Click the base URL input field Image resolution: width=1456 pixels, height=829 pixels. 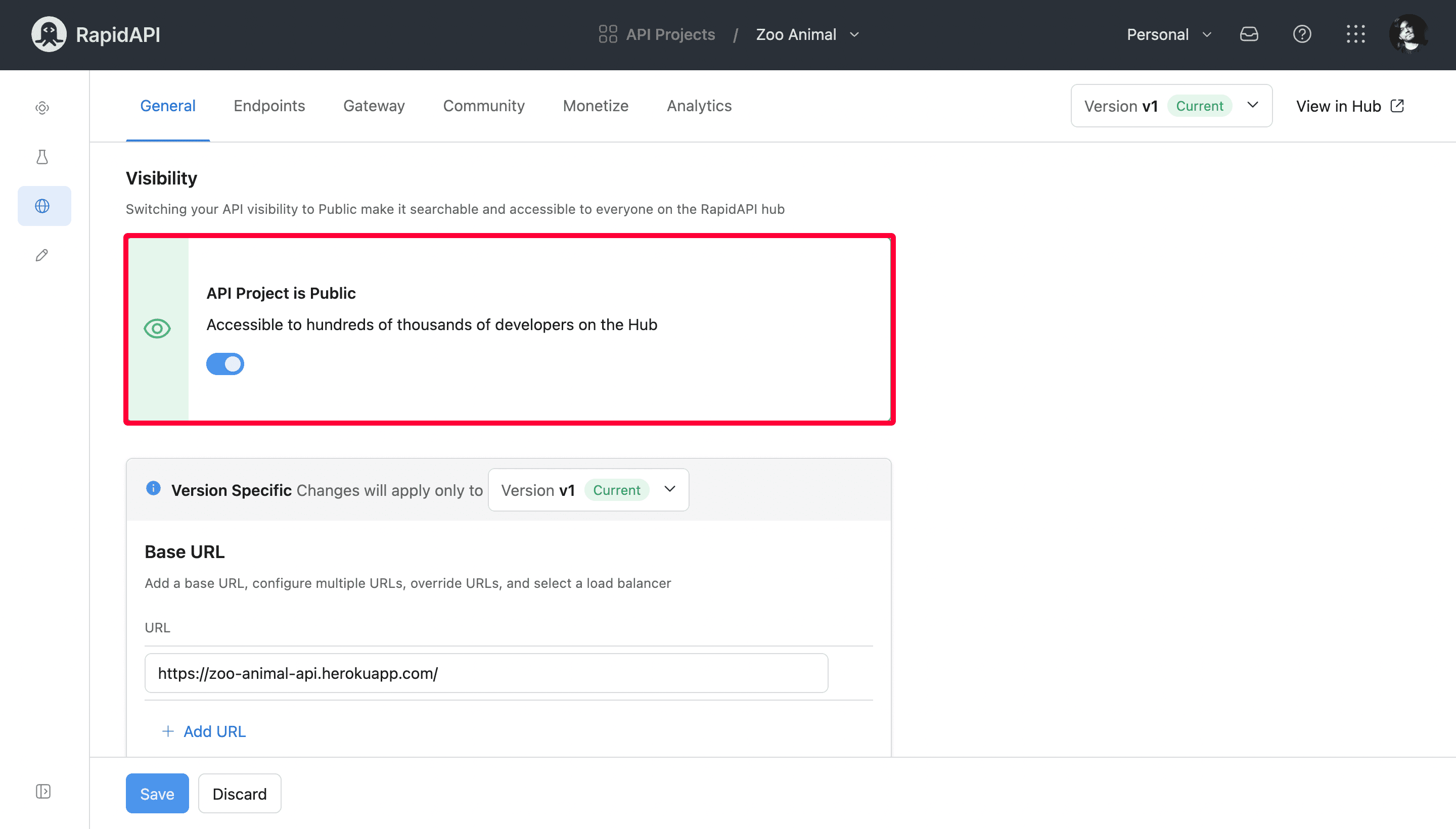(486, 673)
